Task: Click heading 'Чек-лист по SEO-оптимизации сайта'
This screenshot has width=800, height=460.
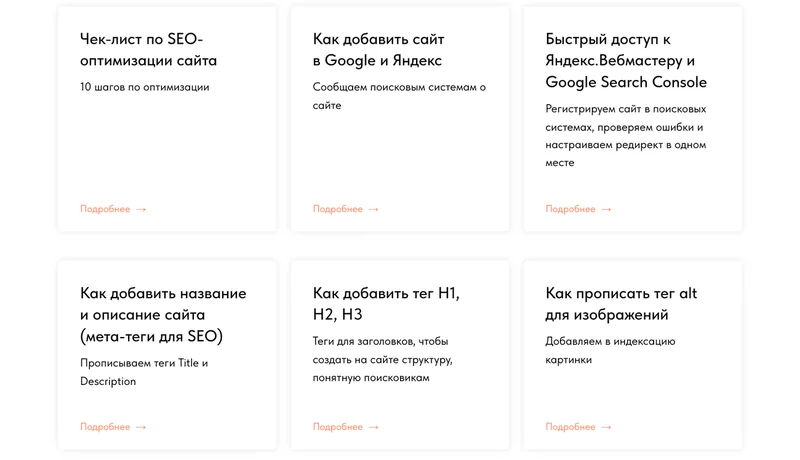Action: tap(148, 49)
